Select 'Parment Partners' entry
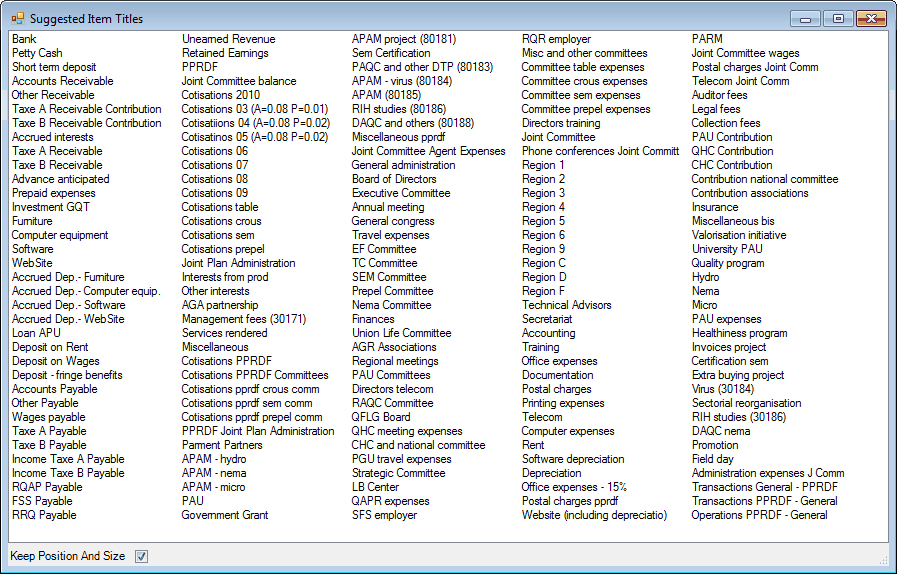This screenshot has width=897, height=574. pos(223,445)
